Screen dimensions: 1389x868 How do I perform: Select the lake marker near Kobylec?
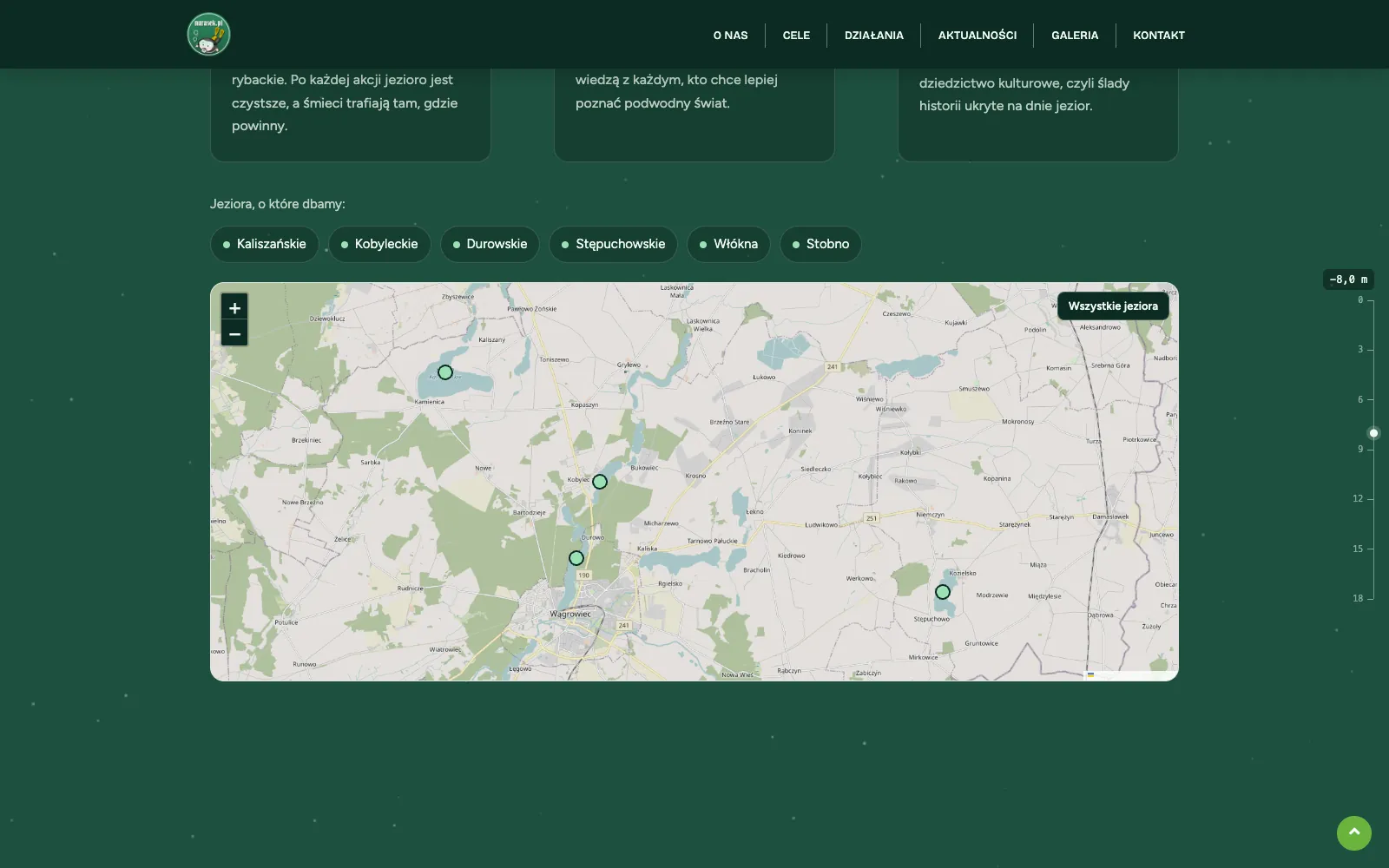600,482
